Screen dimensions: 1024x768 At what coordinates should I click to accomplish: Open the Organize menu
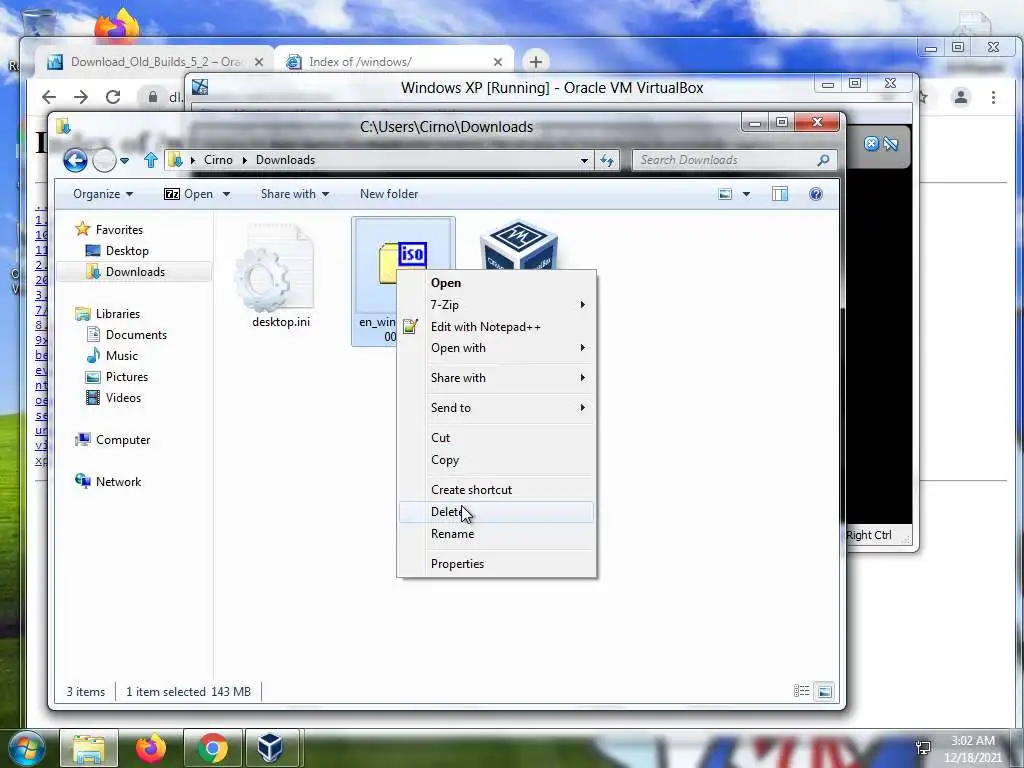(x=103, y=194)
